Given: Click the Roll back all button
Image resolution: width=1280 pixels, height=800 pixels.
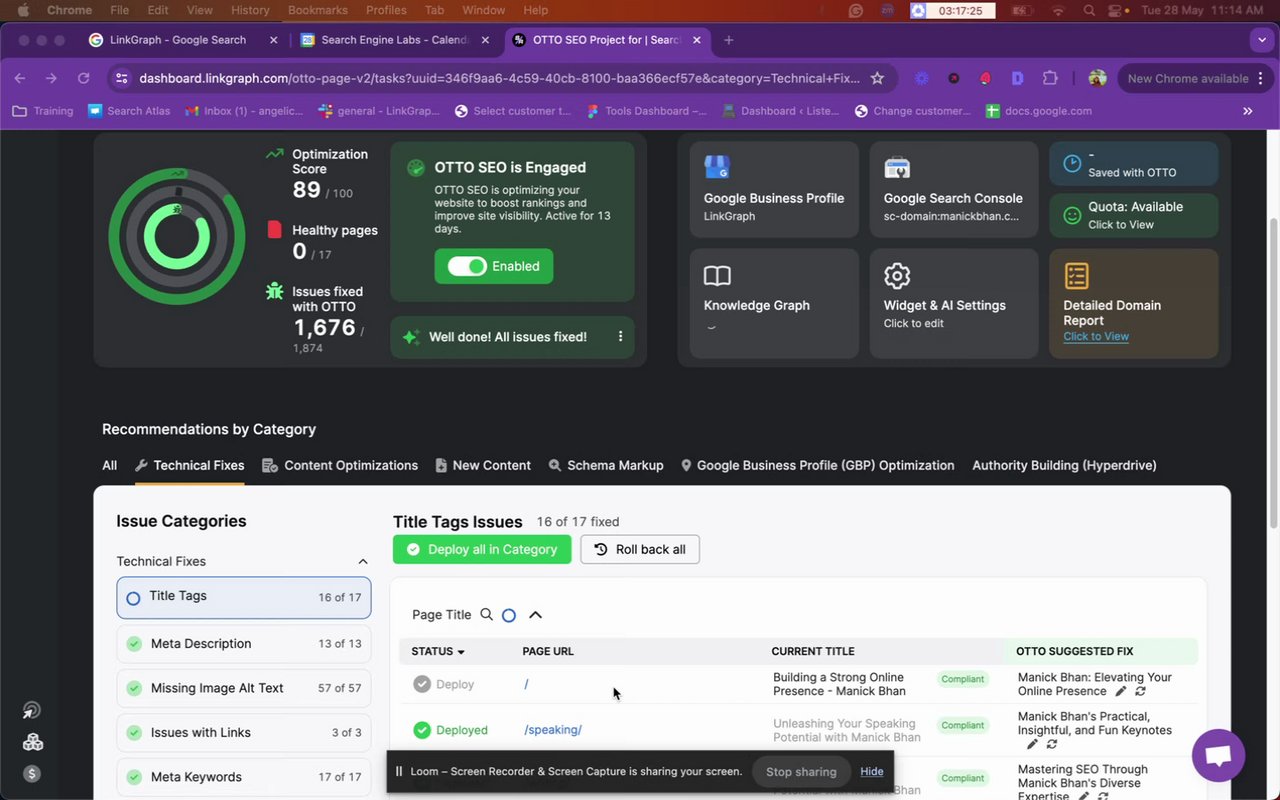Looking at the screenshot, I should click(x=640, y=549).
